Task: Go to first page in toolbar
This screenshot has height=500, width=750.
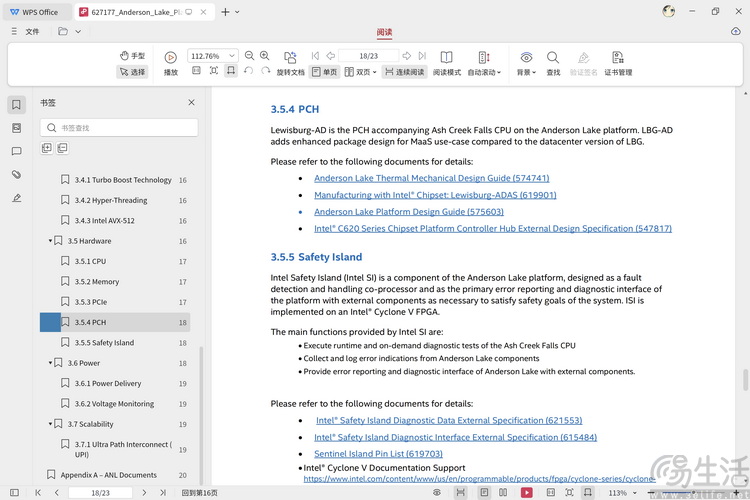Action: (315, 56)
